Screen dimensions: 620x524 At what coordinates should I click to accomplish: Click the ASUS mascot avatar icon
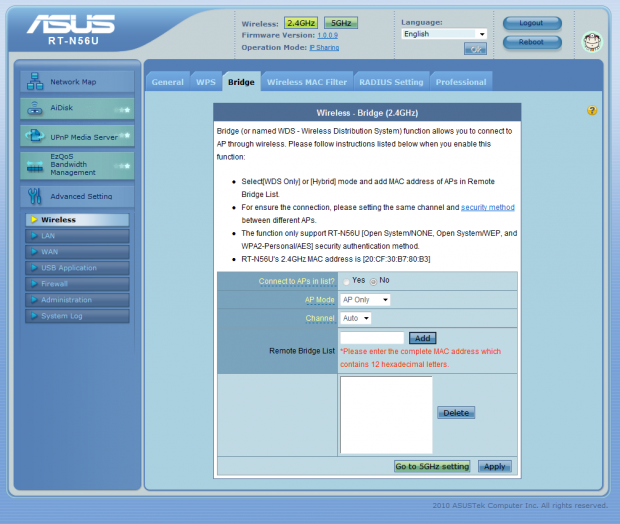[592, 42]
